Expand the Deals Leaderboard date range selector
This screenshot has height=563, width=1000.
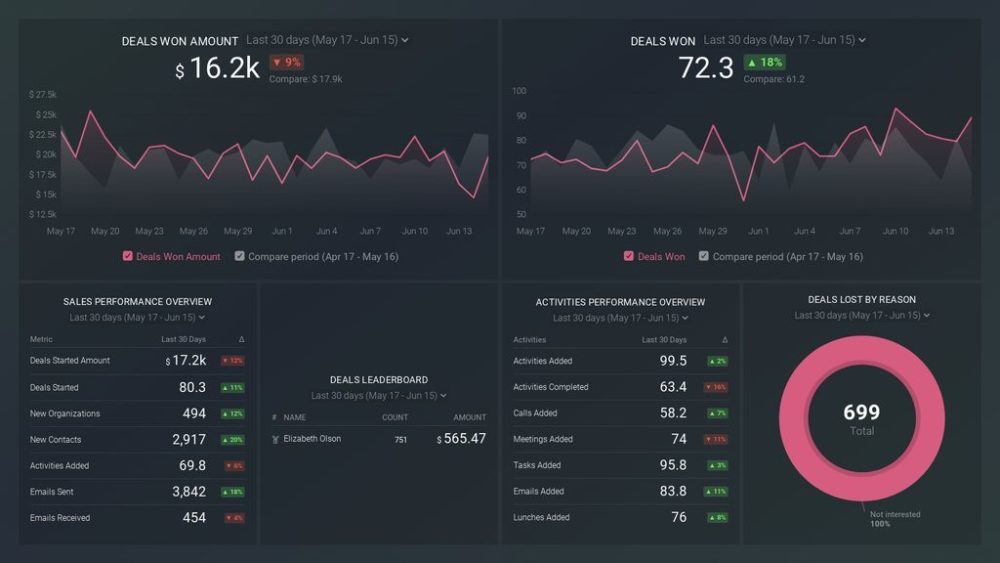378,396
